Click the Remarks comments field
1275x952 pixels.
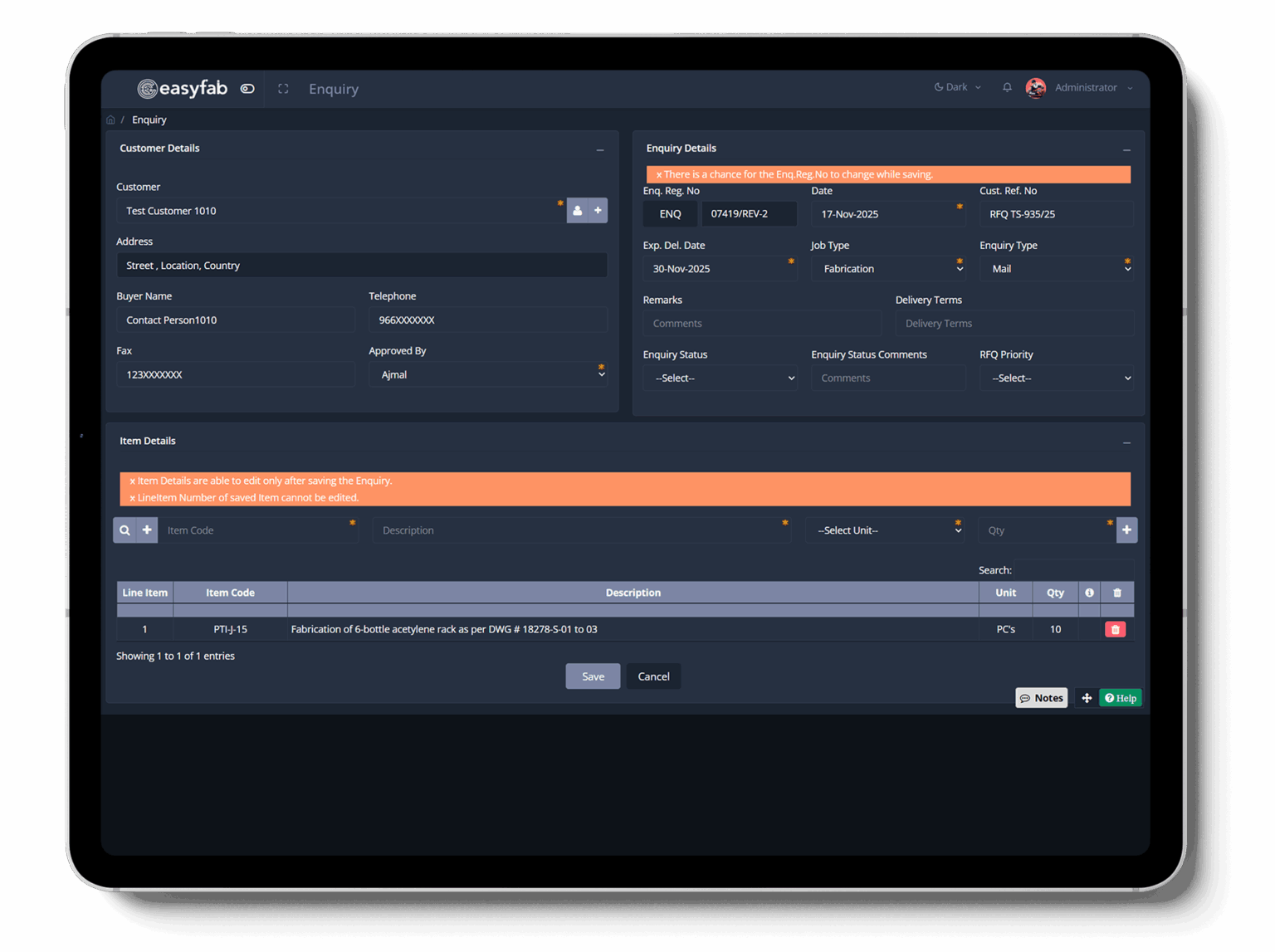761,324
